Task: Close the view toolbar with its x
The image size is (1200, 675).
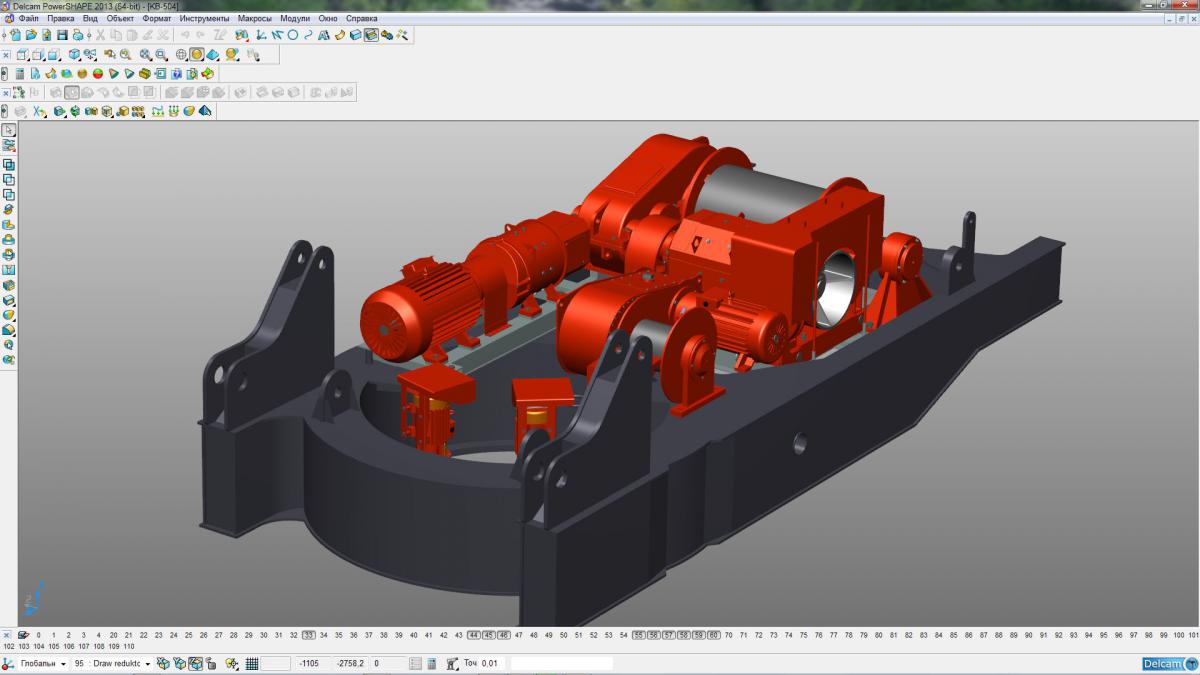Action: [6, 55]
